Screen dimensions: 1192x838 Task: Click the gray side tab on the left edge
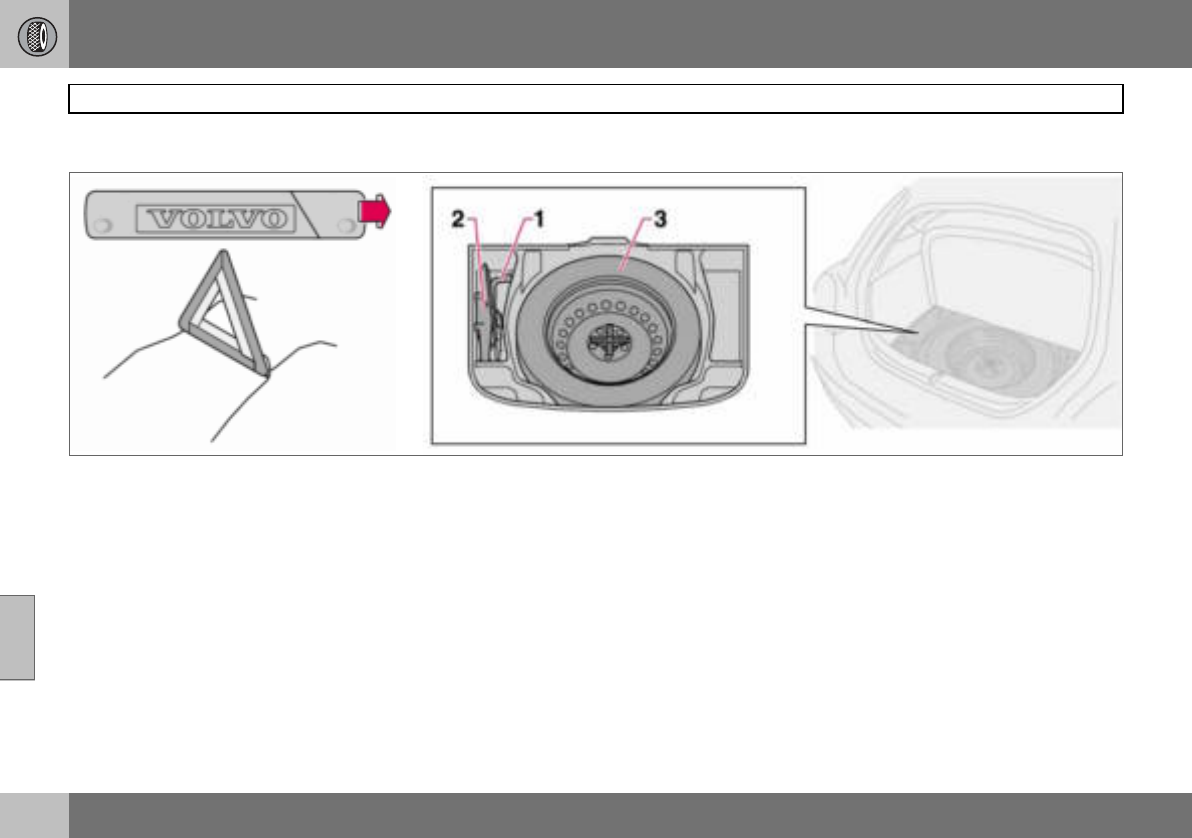[x=17, y=637]
